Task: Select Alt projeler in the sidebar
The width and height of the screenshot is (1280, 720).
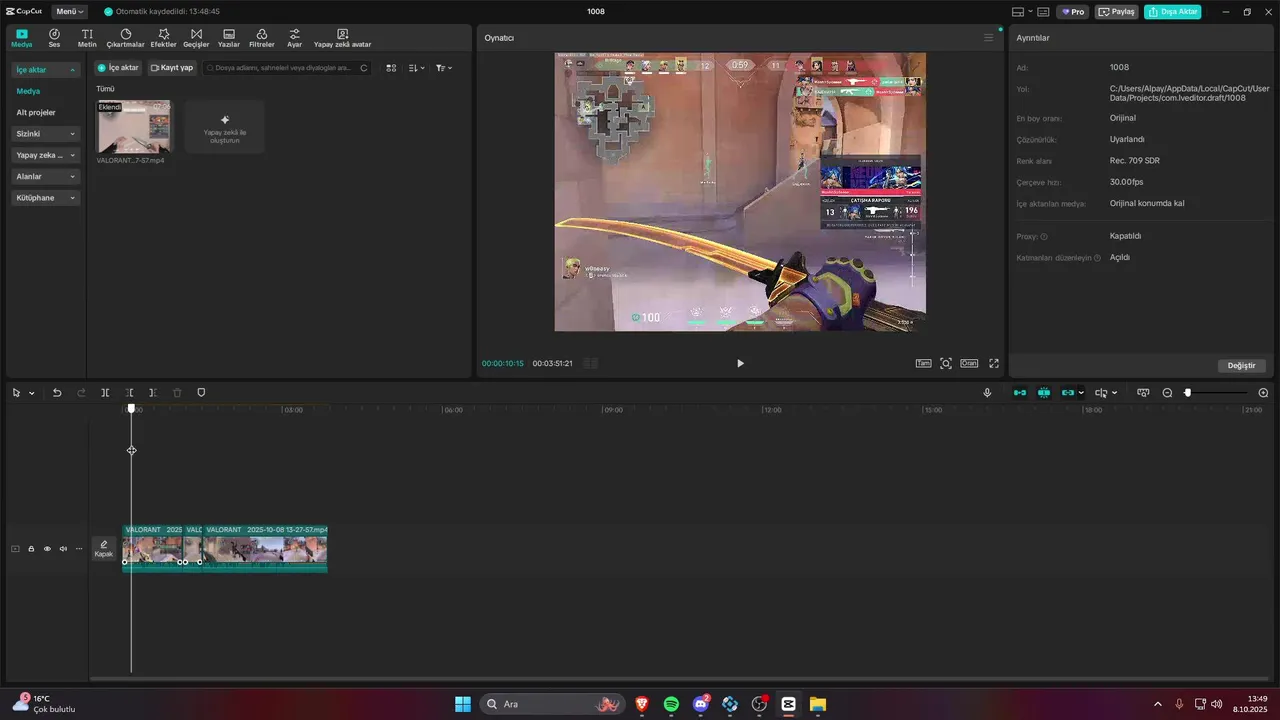Action: click(36, 112)
